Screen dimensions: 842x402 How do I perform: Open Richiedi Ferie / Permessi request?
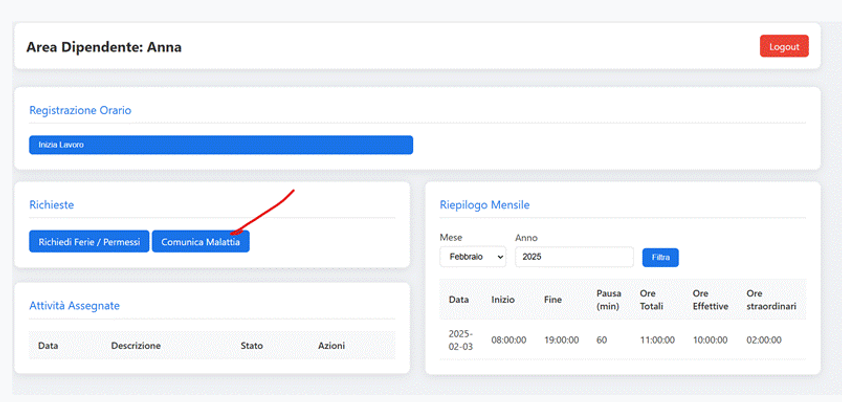89,242
